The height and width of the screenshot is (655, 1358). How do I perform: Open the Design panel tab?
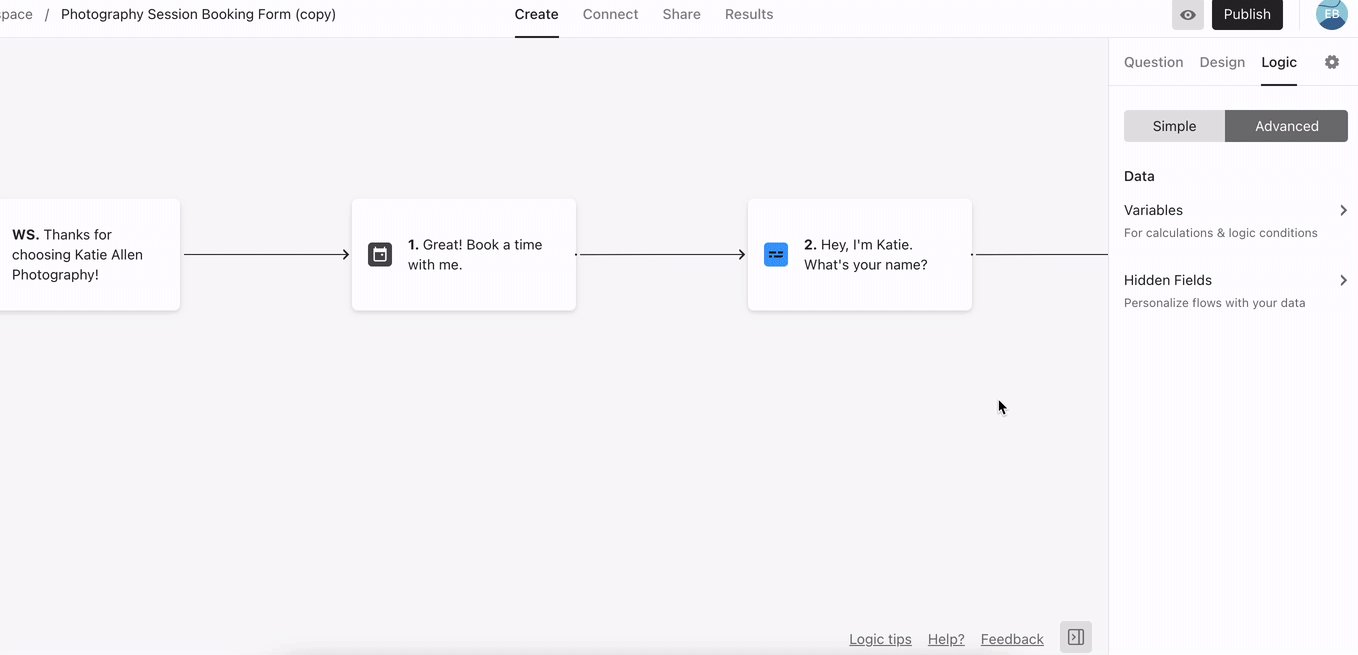(1222, 62)
